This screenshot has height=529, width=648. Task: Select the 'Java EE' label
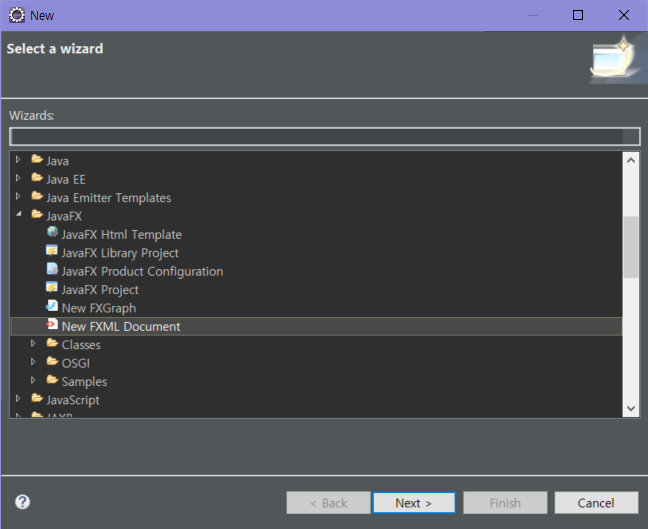point(66,179)
